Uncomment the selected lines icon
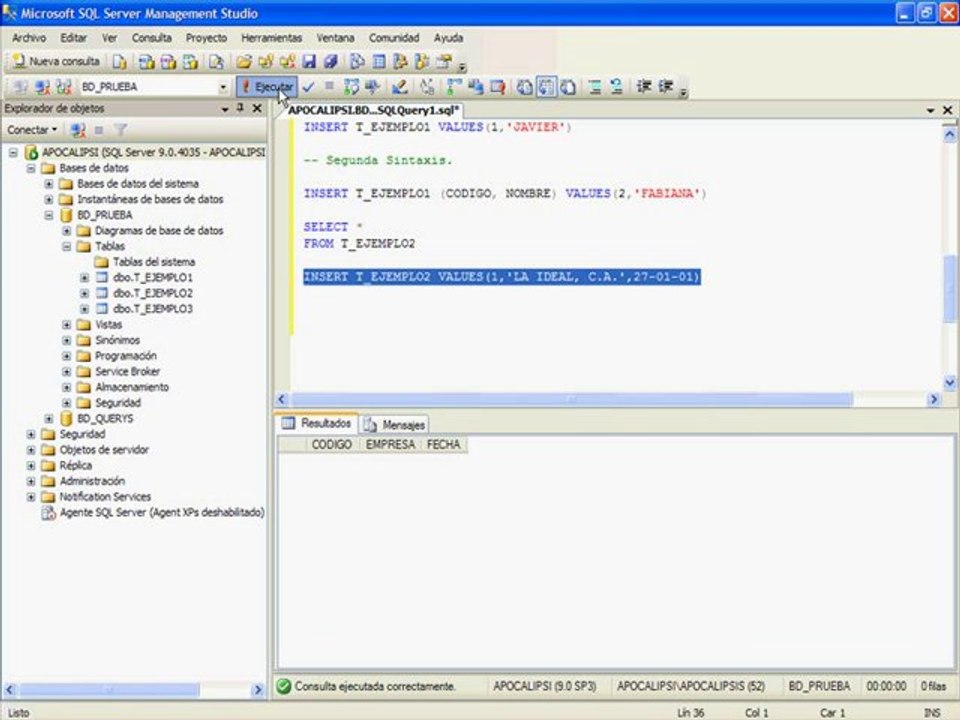The height and width of the screenshot is (720, 960). (x=617, y=87)
